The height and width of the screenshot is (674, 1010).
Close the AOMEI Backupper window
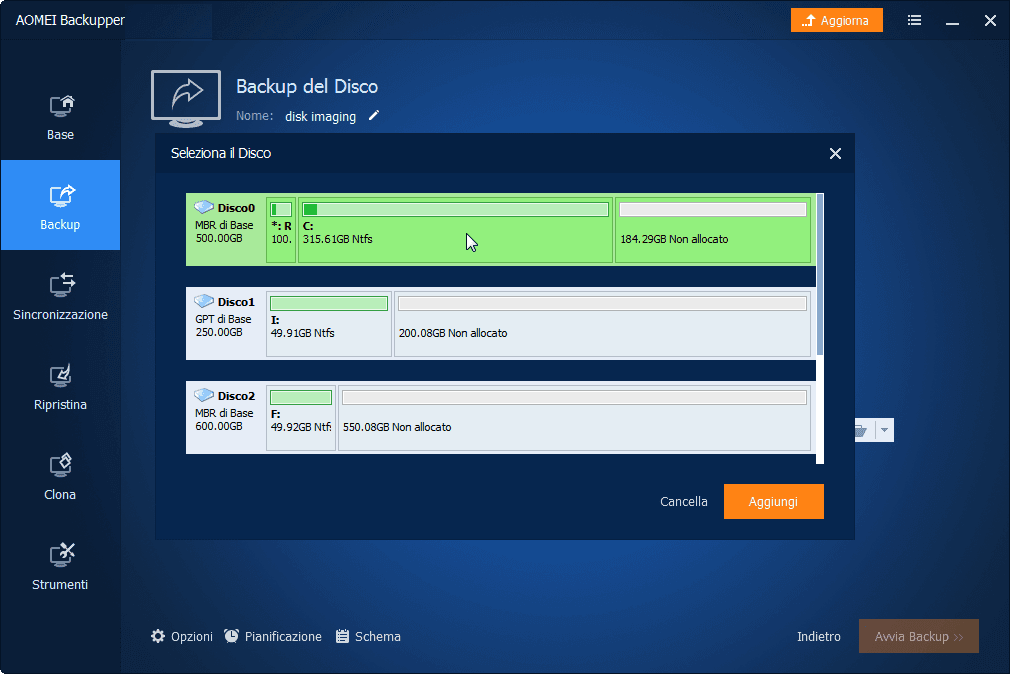click(x=990, y=21)
